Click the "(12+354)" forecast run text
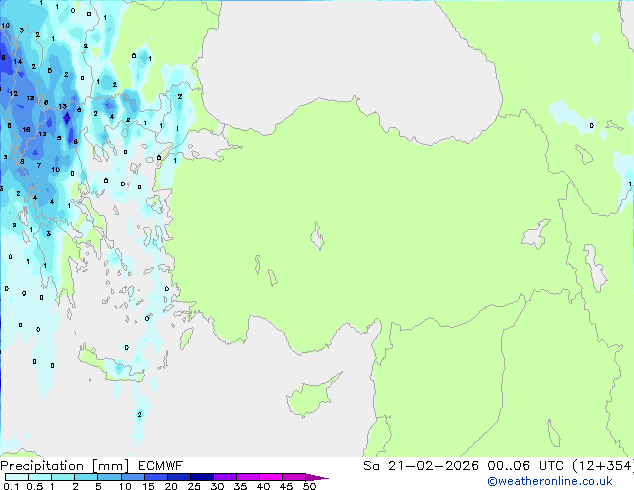 pyautogui.click(x=602, y=466)
